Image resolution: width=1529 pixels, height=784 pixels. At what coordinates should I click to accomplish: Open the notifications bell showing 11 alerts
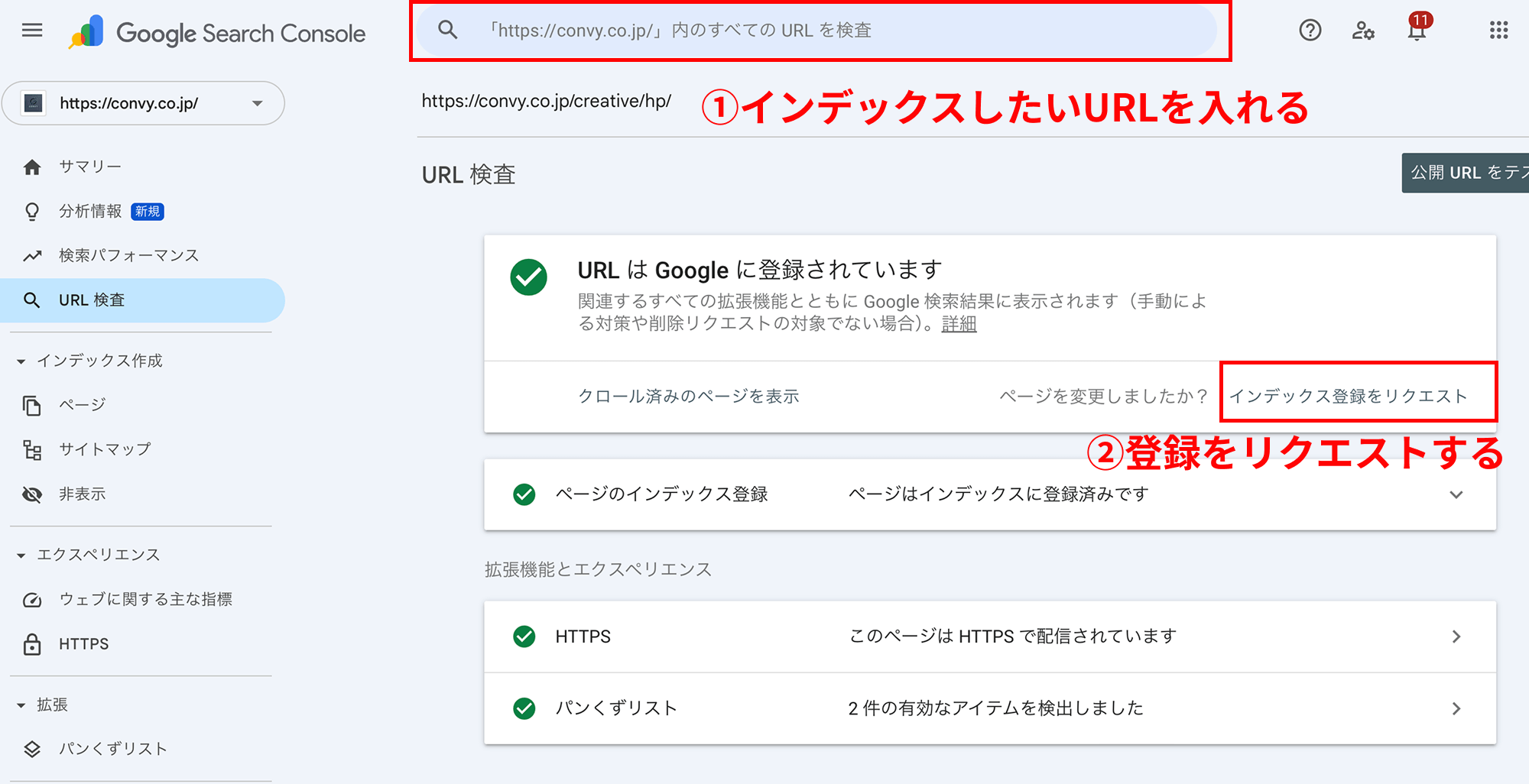(1418, 32)
